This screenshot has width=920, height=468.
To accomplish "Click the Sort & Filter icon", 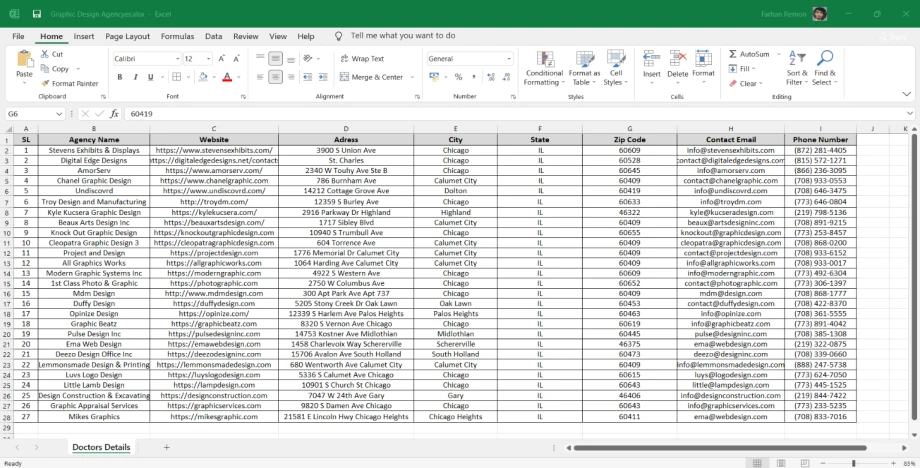I will point(797,59).
